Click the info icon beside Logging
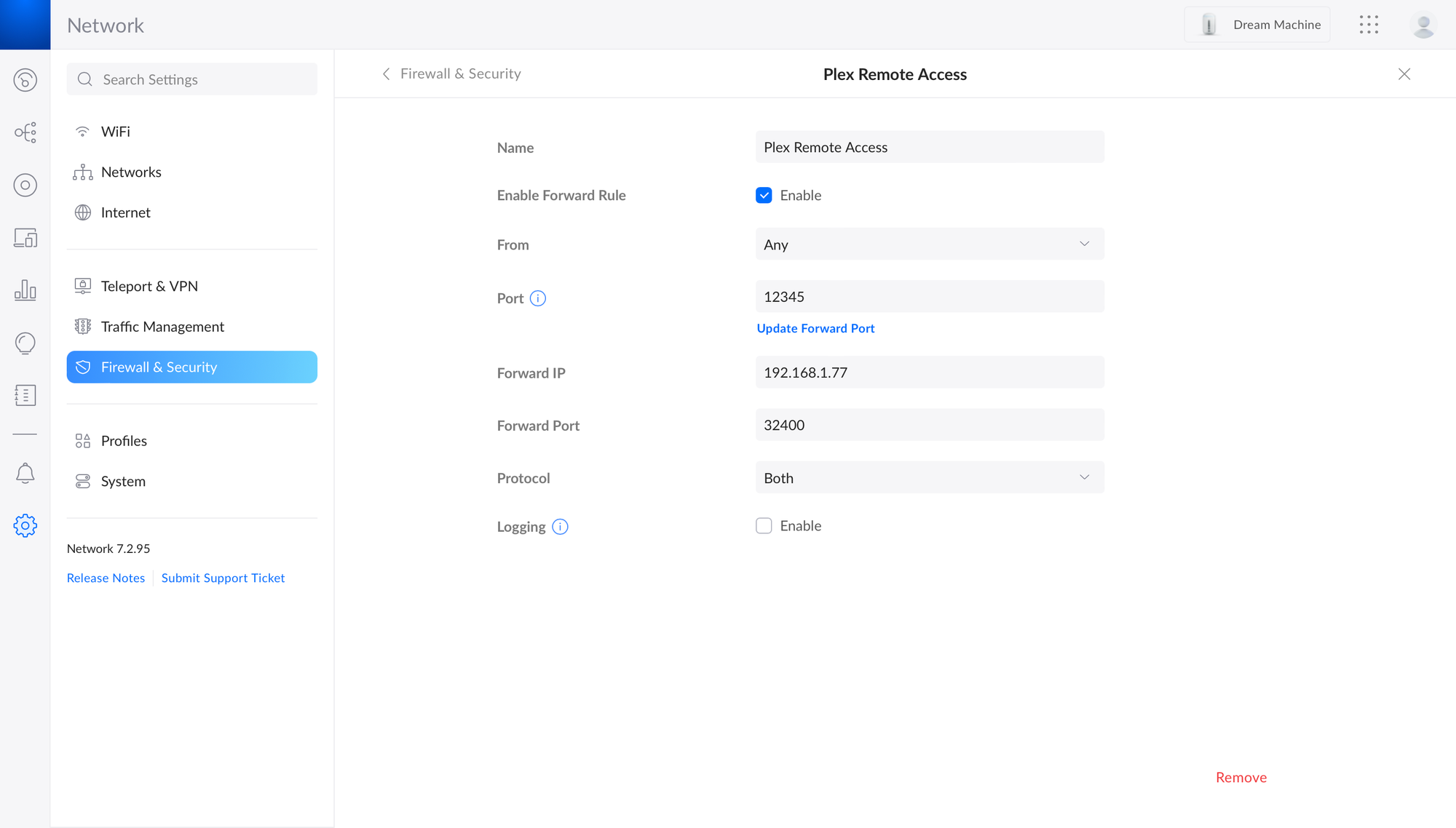This screenshot has width=1456, height=828. [x=560, y=527]
